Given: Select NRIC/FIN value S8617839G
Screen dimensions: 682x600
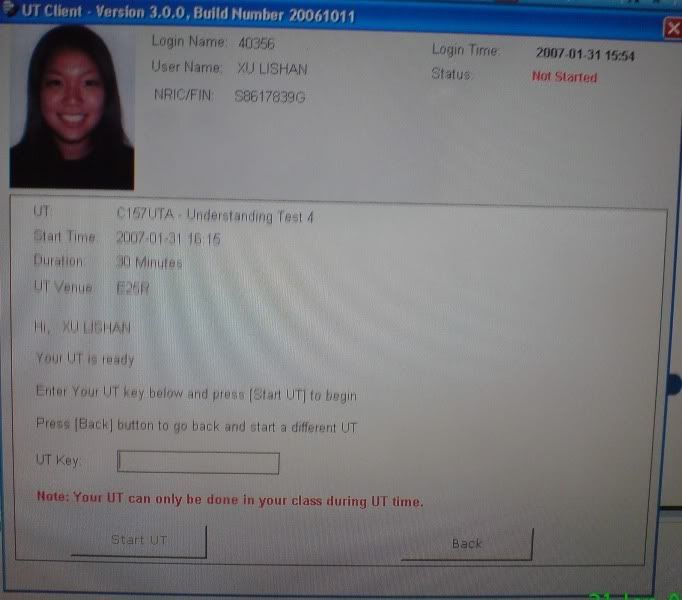Looking at the screenshot, I should (270, 96).
